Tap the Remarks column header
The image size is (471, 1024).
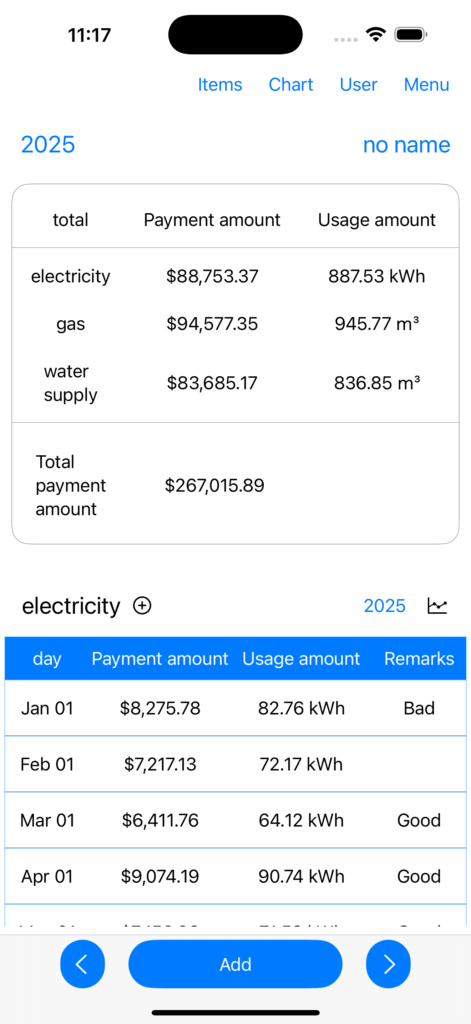pyautogui.click(x=419, y=658)
